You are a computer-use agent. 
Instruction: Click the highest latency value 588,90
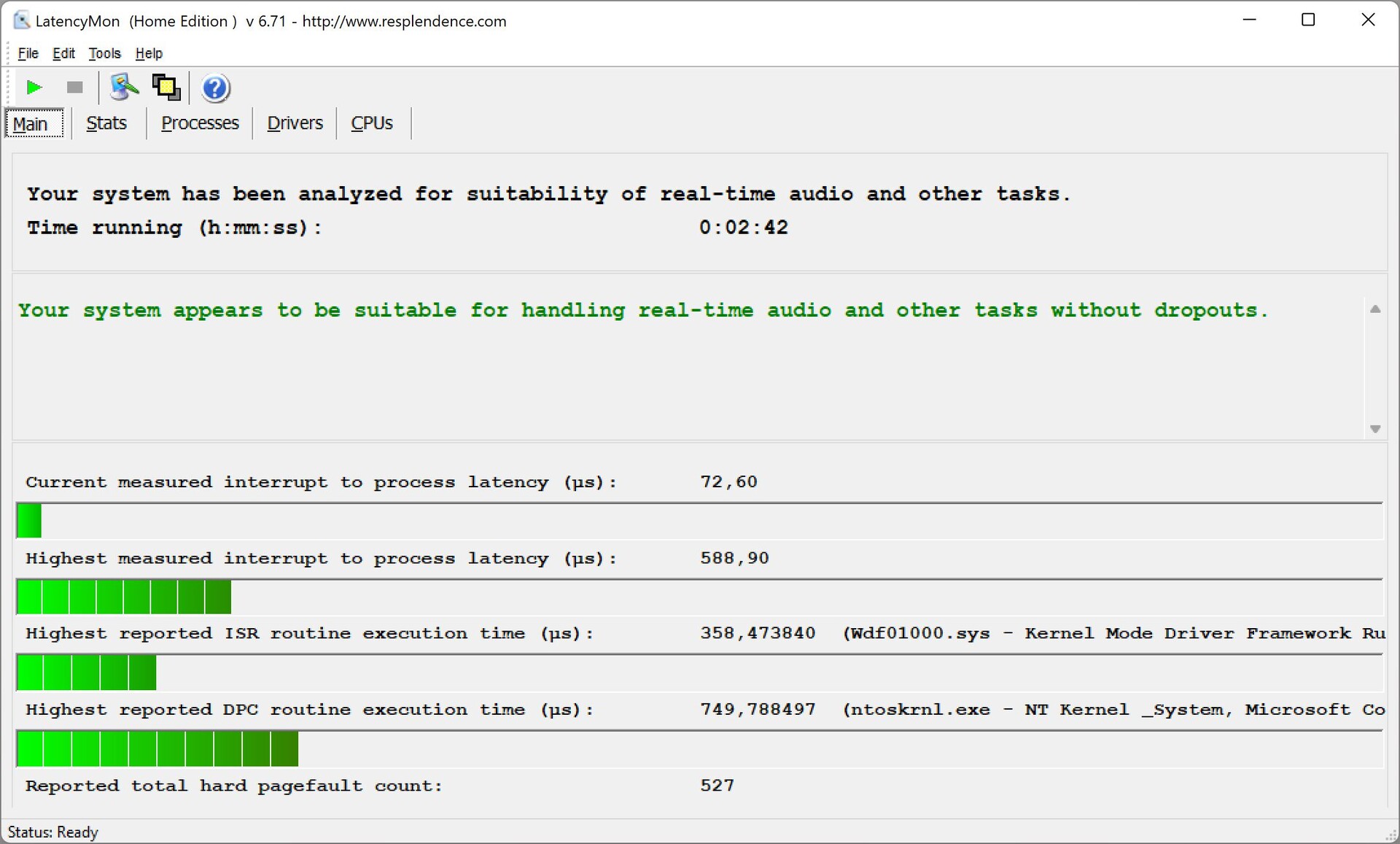734,558
